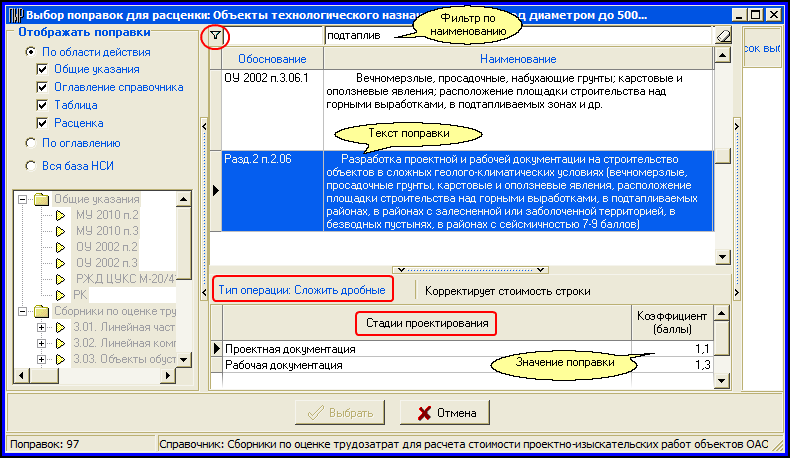Select the По оглавлению radio button
Screen dimensions: 790x458
pos(30,143)
